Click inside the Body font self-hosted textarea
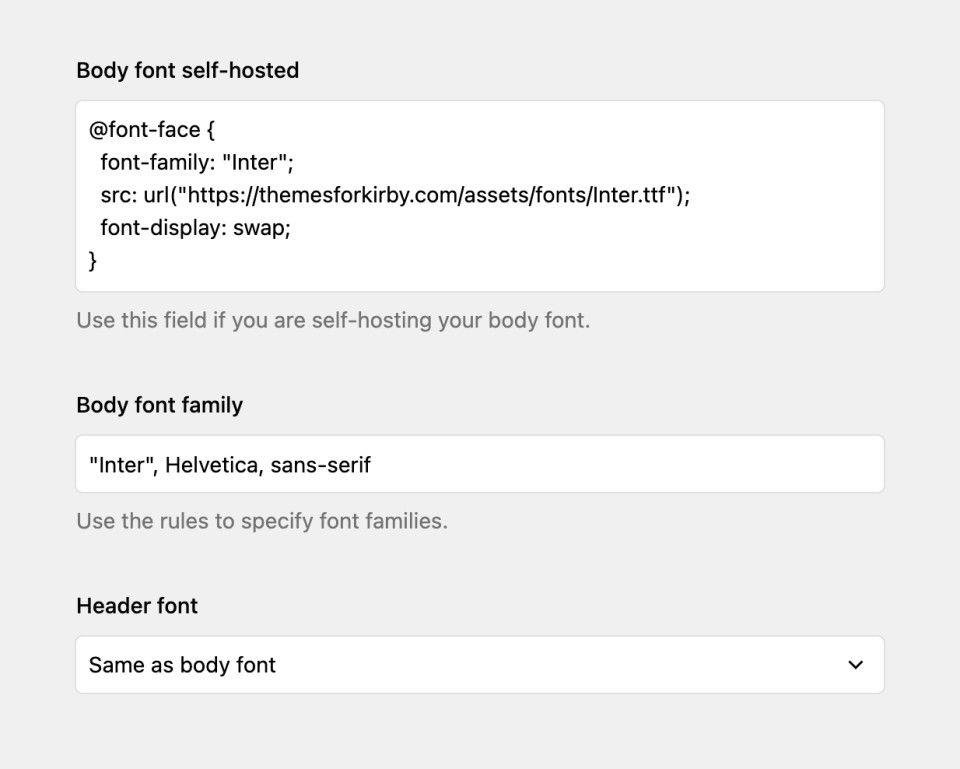This screenshot has width=960, height=769. [x=480, y=195]
